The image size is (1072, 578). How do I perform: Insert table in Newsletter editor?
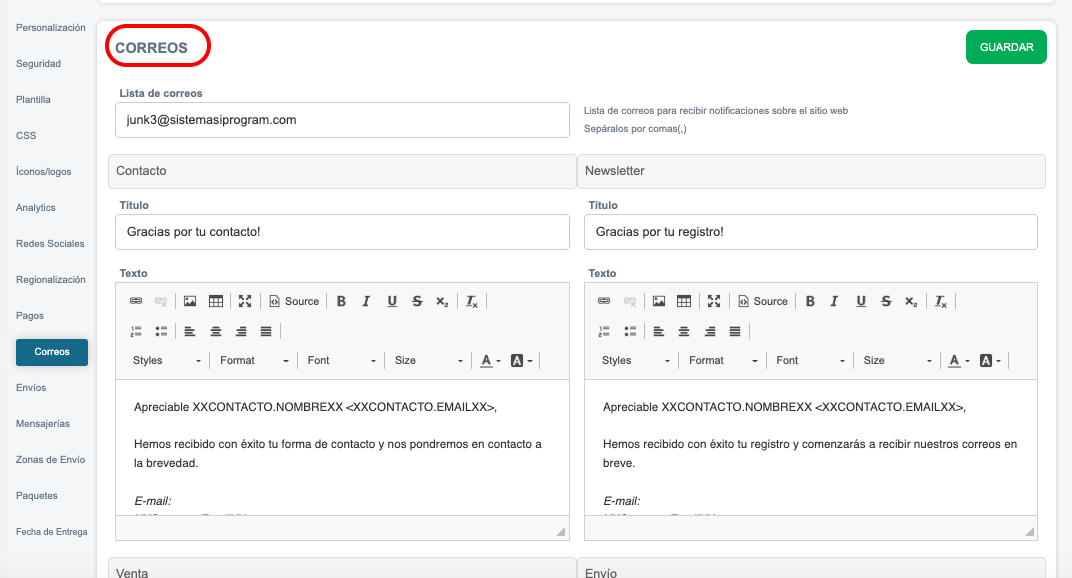pyautogui.click(x=684, y=301)
